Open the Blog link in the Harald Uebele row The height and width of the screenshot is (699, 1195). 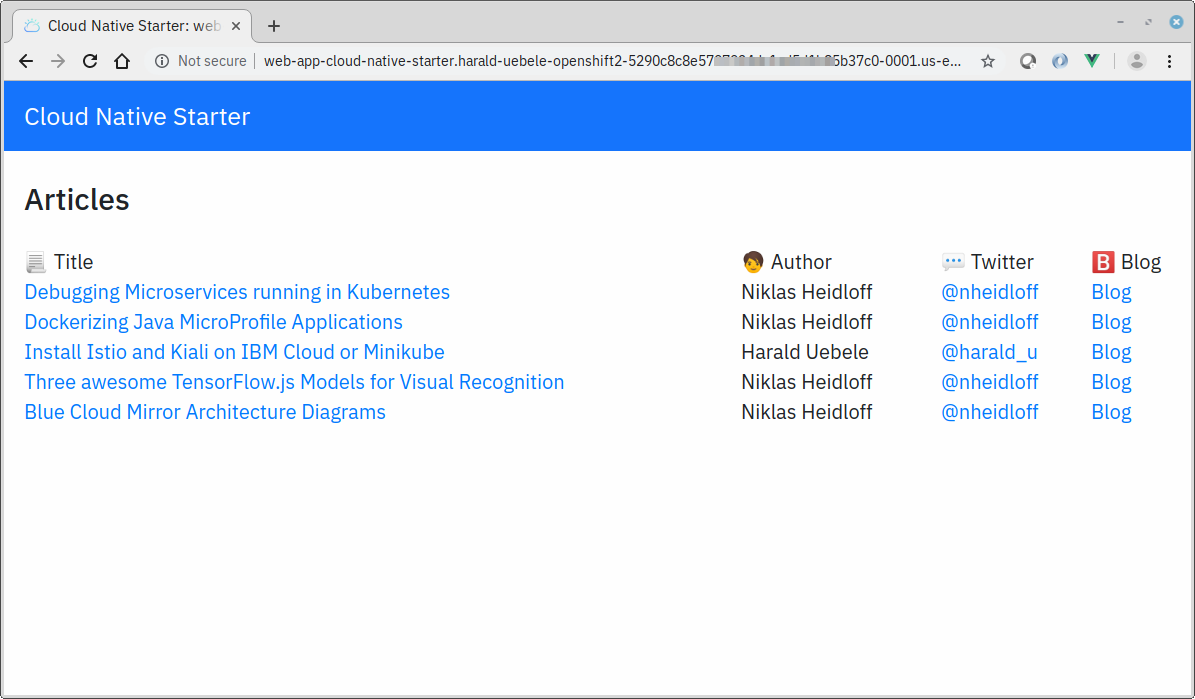point(1111,352)
